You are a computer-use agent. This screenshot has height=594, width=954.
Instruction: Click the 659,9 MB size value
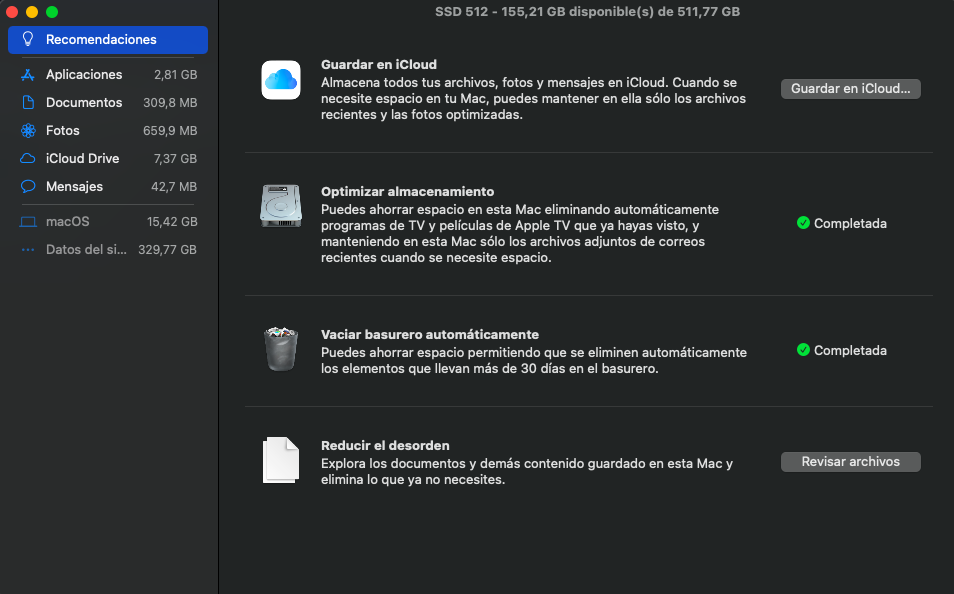click(170, 131)
